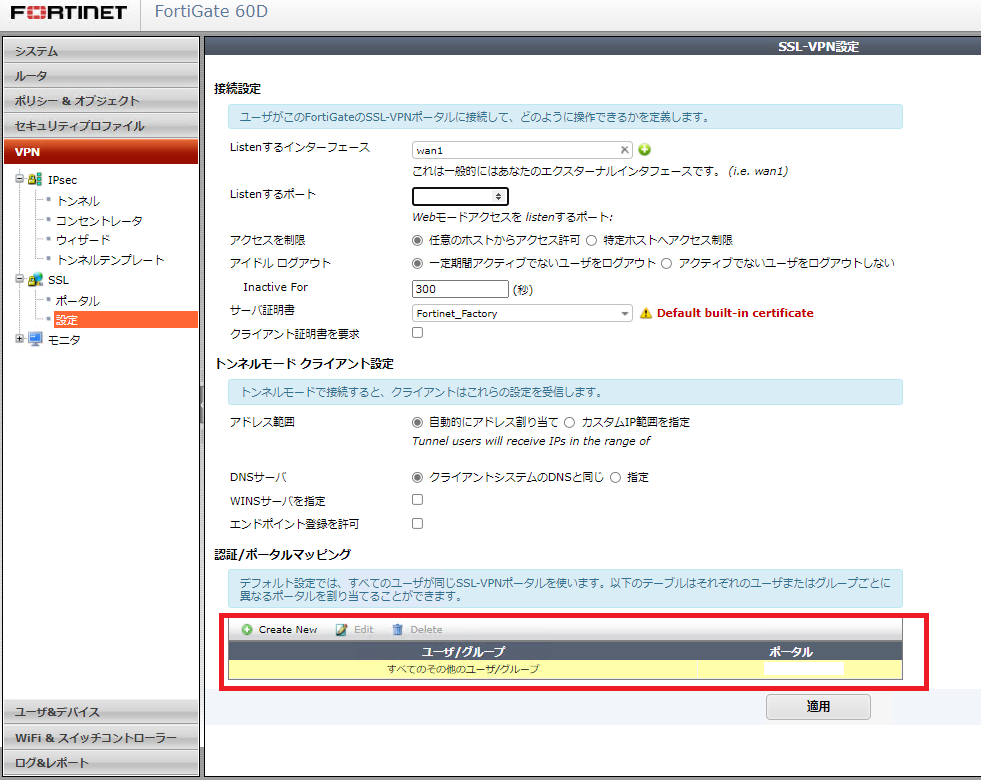
Task: Click the Fortinet logo
Action: tap(69, 13)
